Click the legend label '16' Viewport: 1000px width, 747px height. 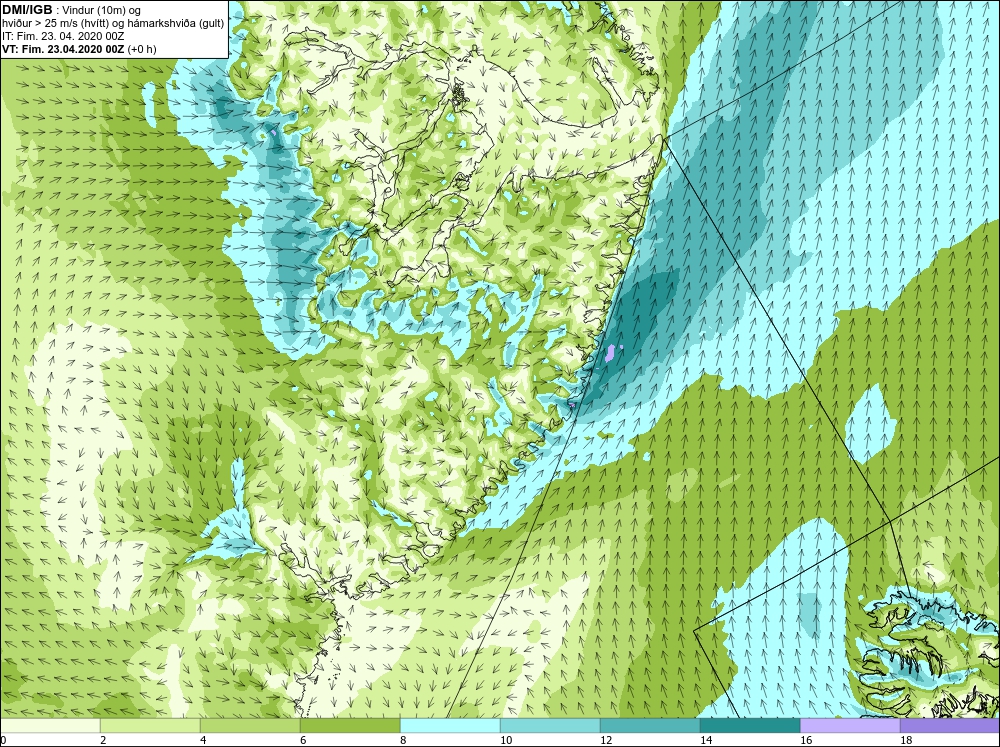coord(806,740)
